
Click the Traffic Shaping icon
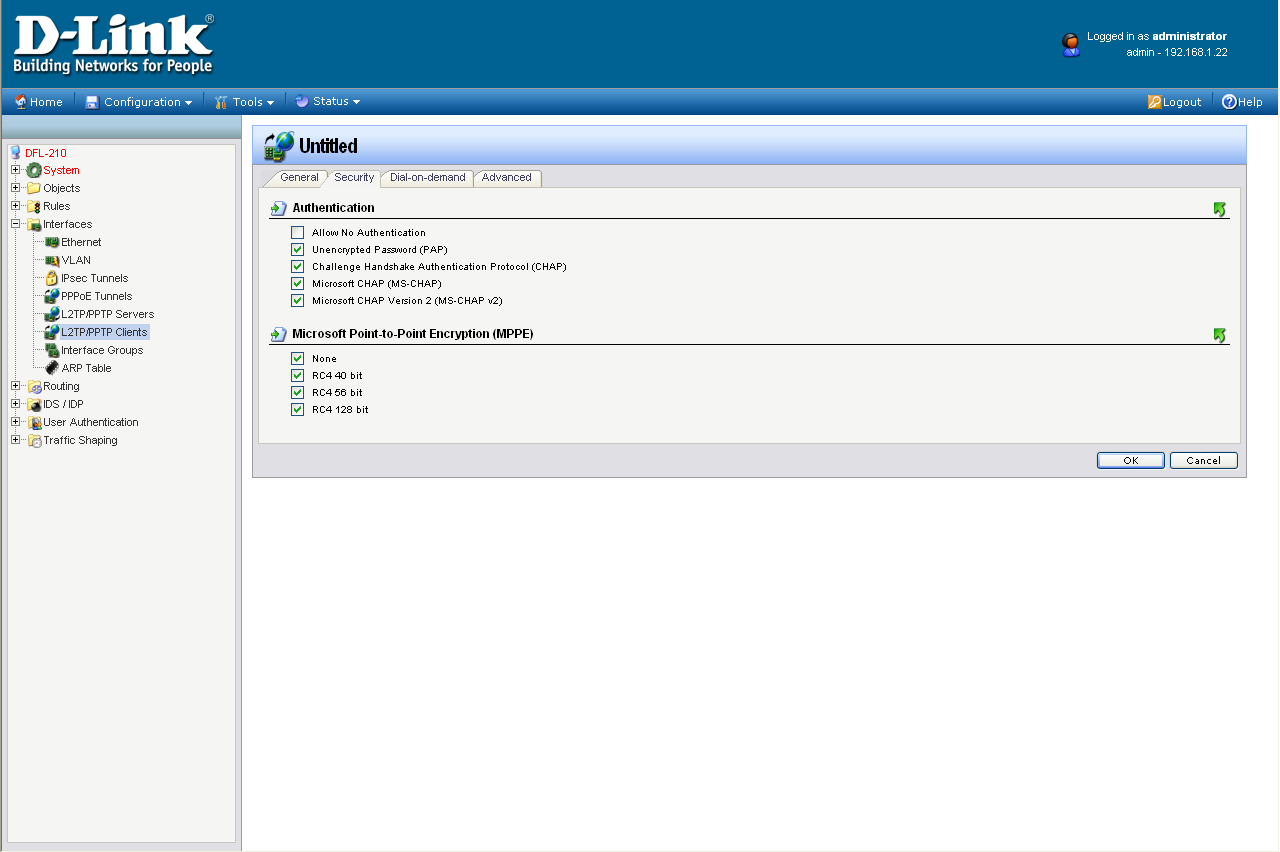tap(34, 440)
